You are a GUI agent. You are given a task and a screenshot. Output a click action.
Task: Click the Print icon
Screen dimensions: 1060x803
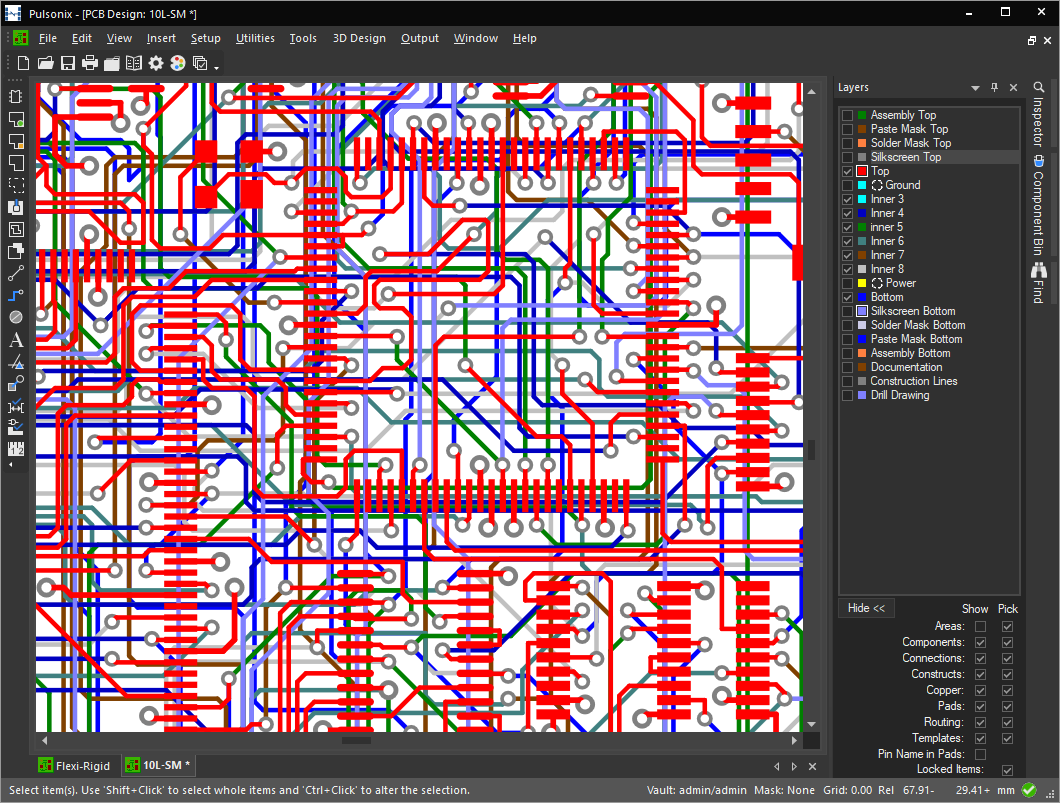point(90,64)
